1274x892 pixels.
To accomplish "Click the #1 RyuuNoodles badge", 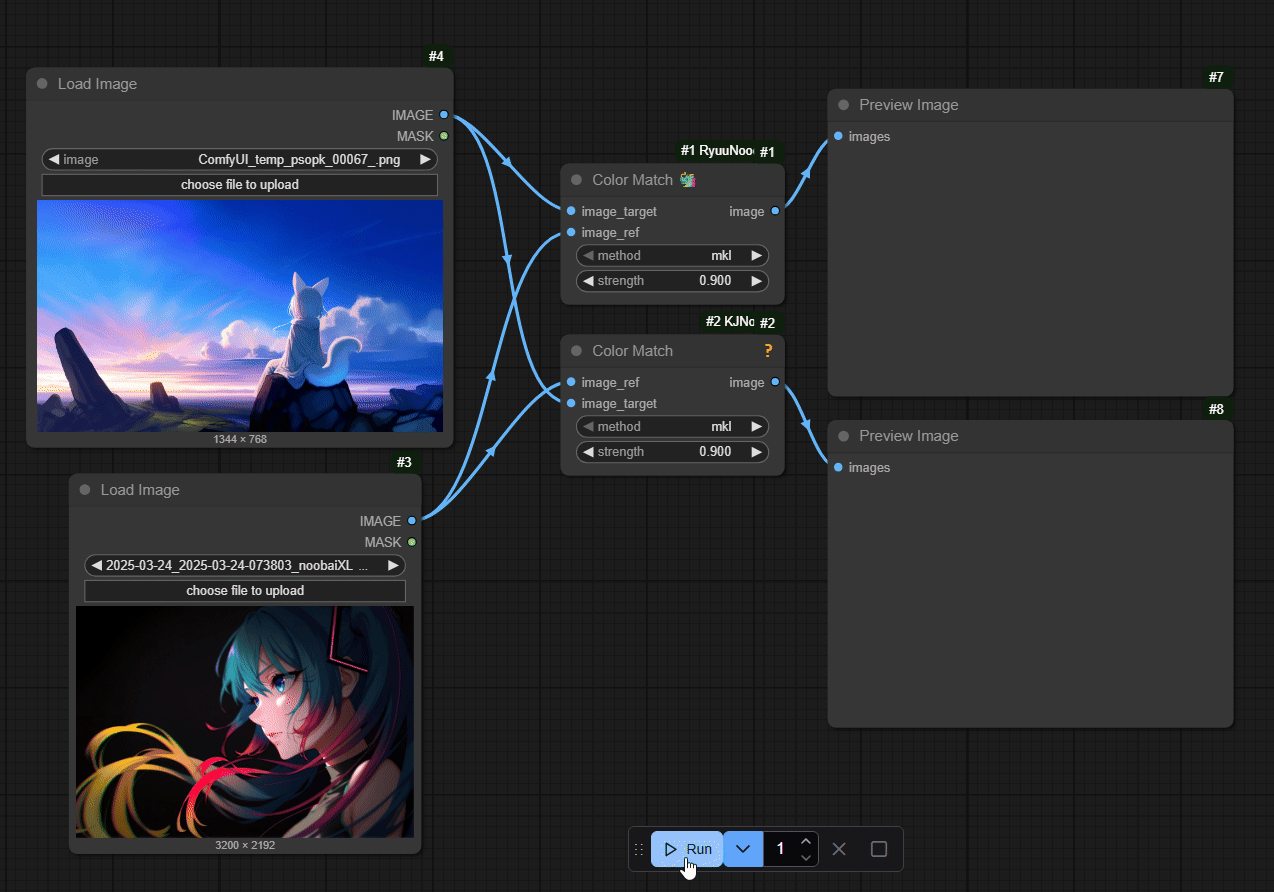I will click(x=715, y=151).
